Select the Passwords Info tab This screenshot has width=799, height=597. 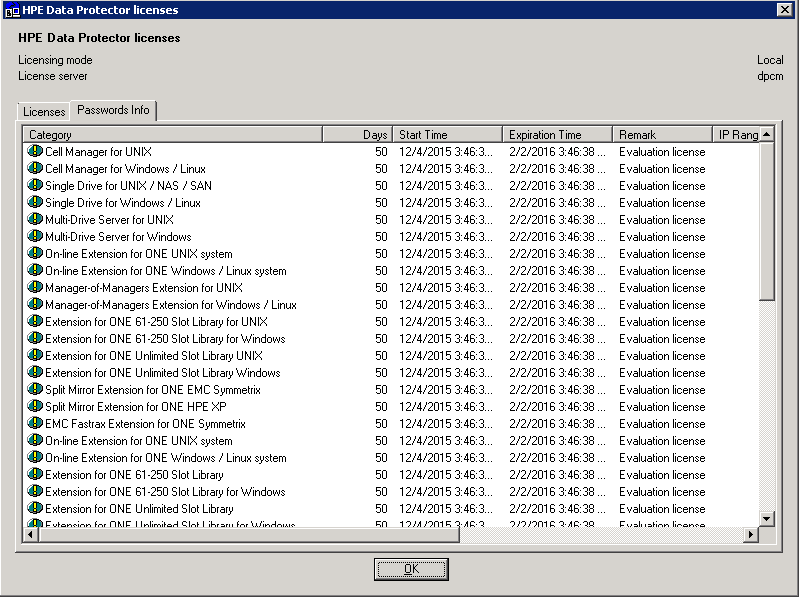113,110
